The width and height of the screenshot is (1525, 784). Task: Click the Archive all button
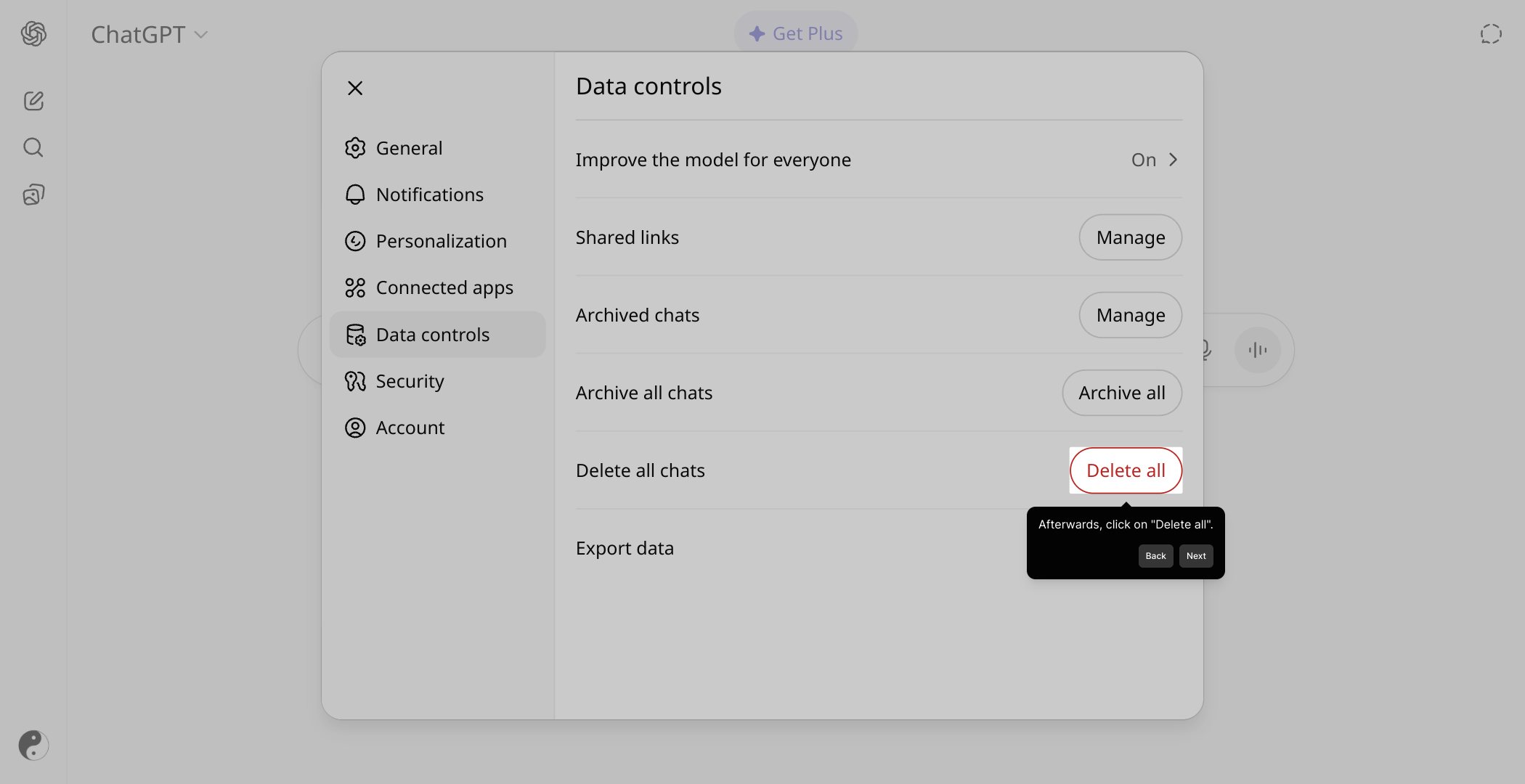[1122, 393]
